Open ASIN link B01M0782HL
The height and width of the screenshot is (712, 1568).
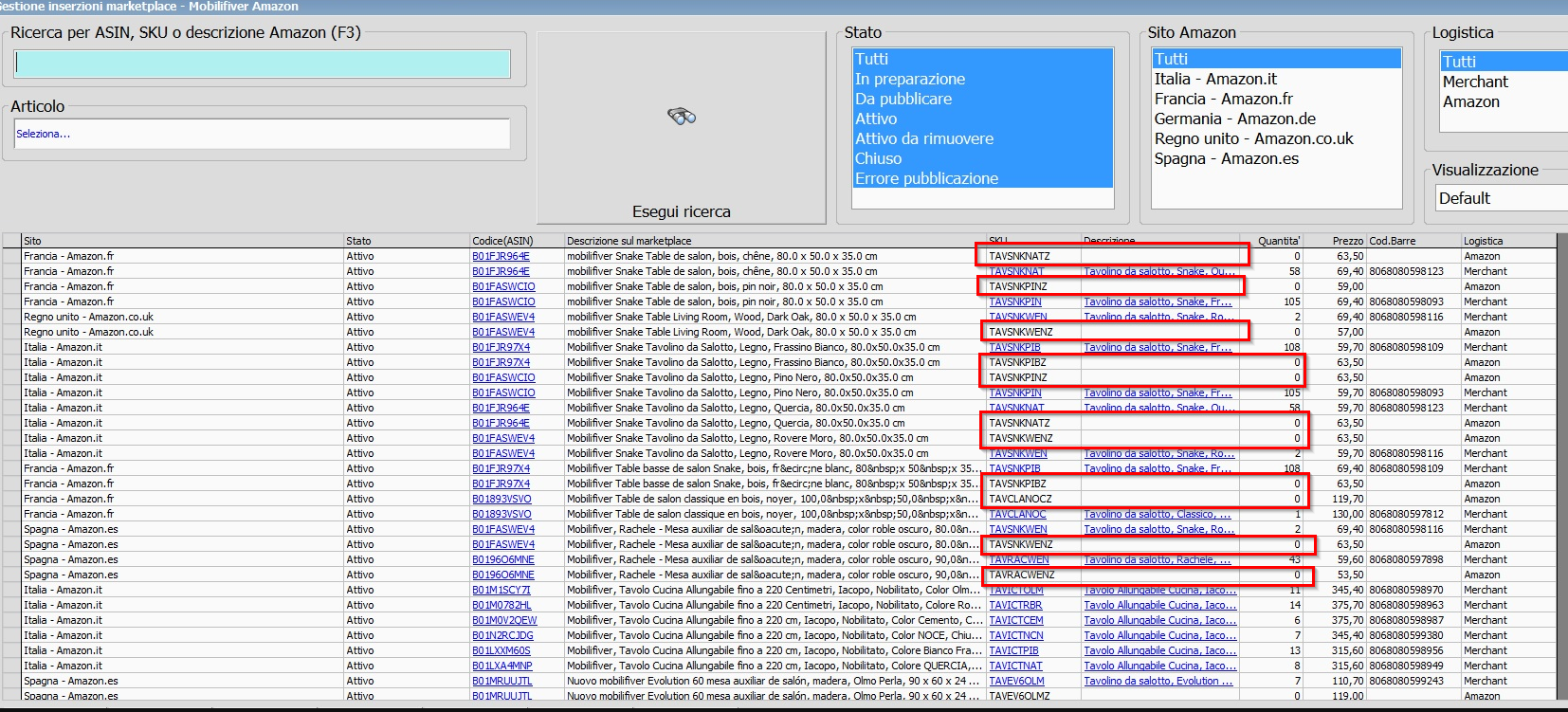[x=501, y=605]
